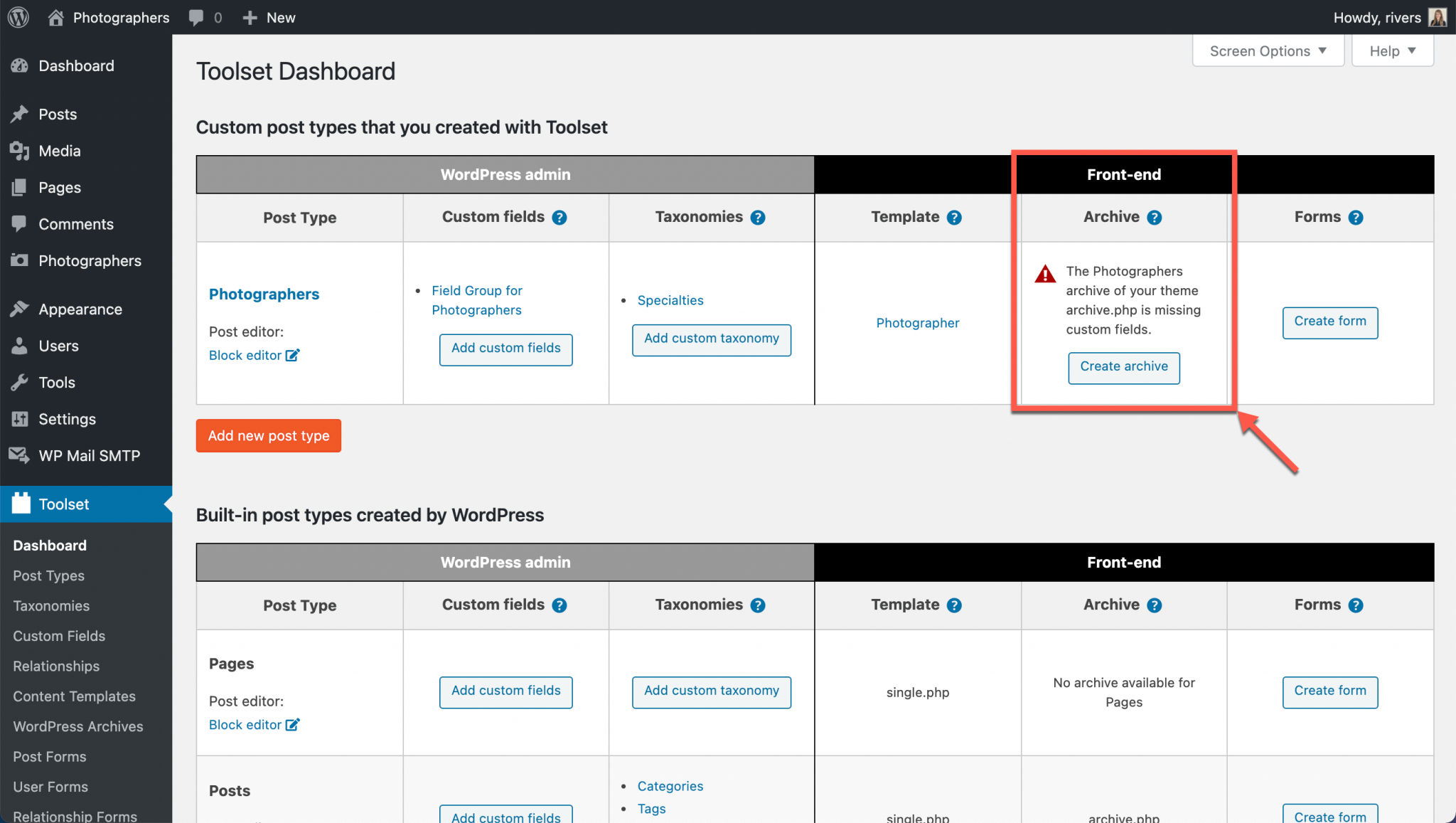Open help for Custom fields in built-in table
This screenshot has height=823, width=1456.
(560, 605)
